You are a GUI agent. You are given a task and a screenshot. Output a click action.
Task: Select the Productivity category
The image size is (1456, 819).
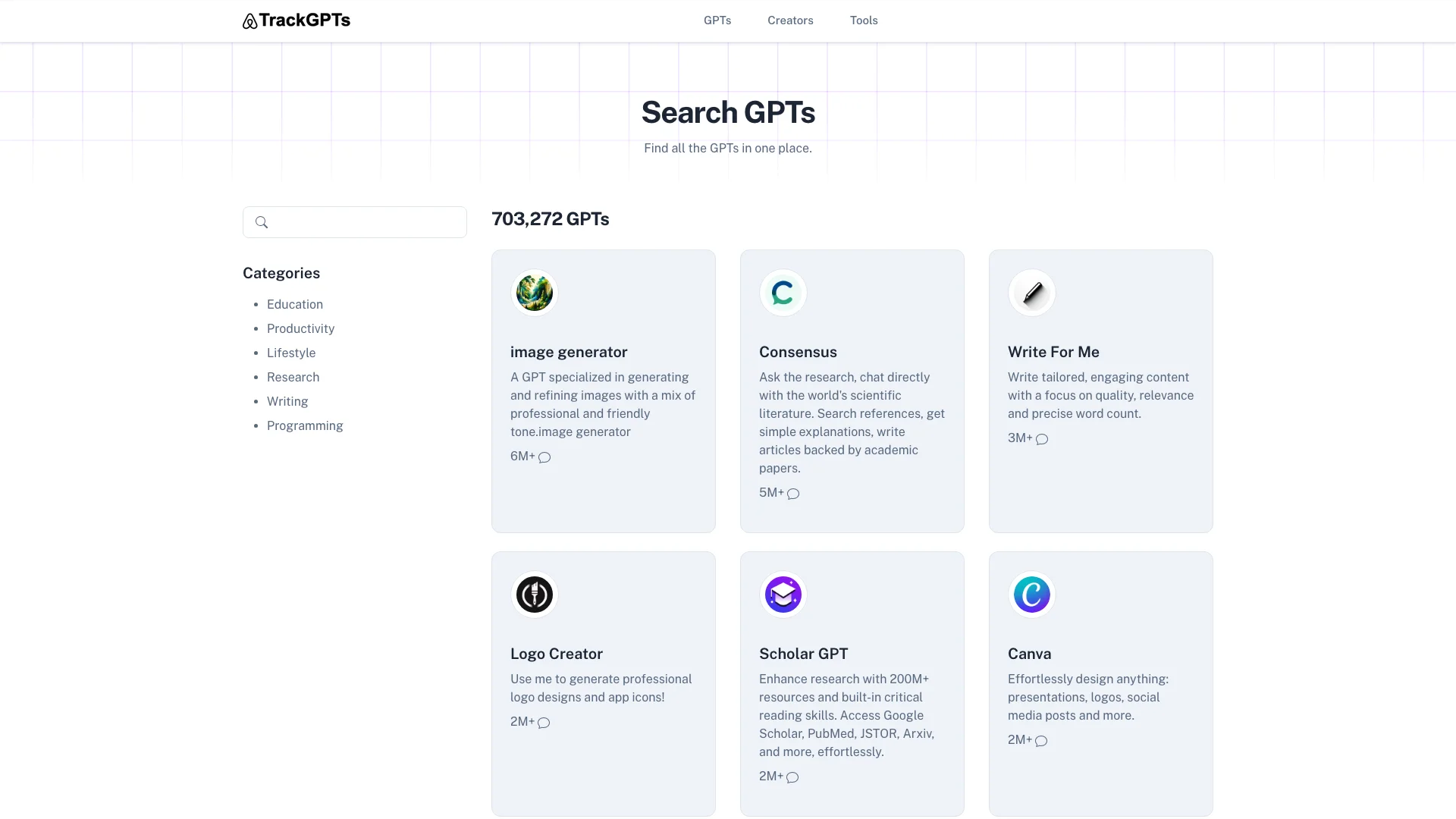pos(300,328)
